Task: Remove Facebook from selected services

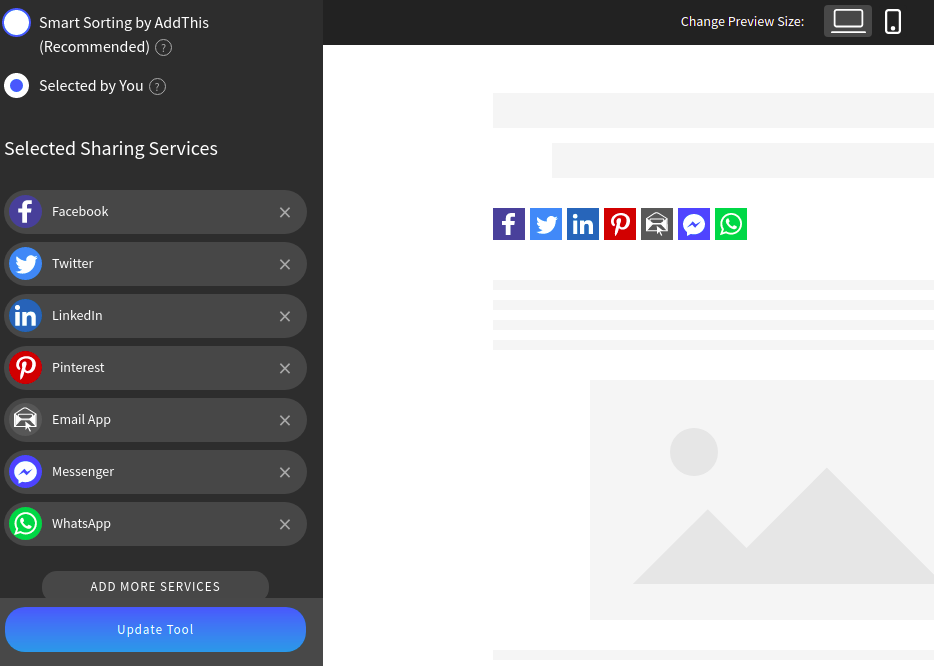Action: [285, 212]
